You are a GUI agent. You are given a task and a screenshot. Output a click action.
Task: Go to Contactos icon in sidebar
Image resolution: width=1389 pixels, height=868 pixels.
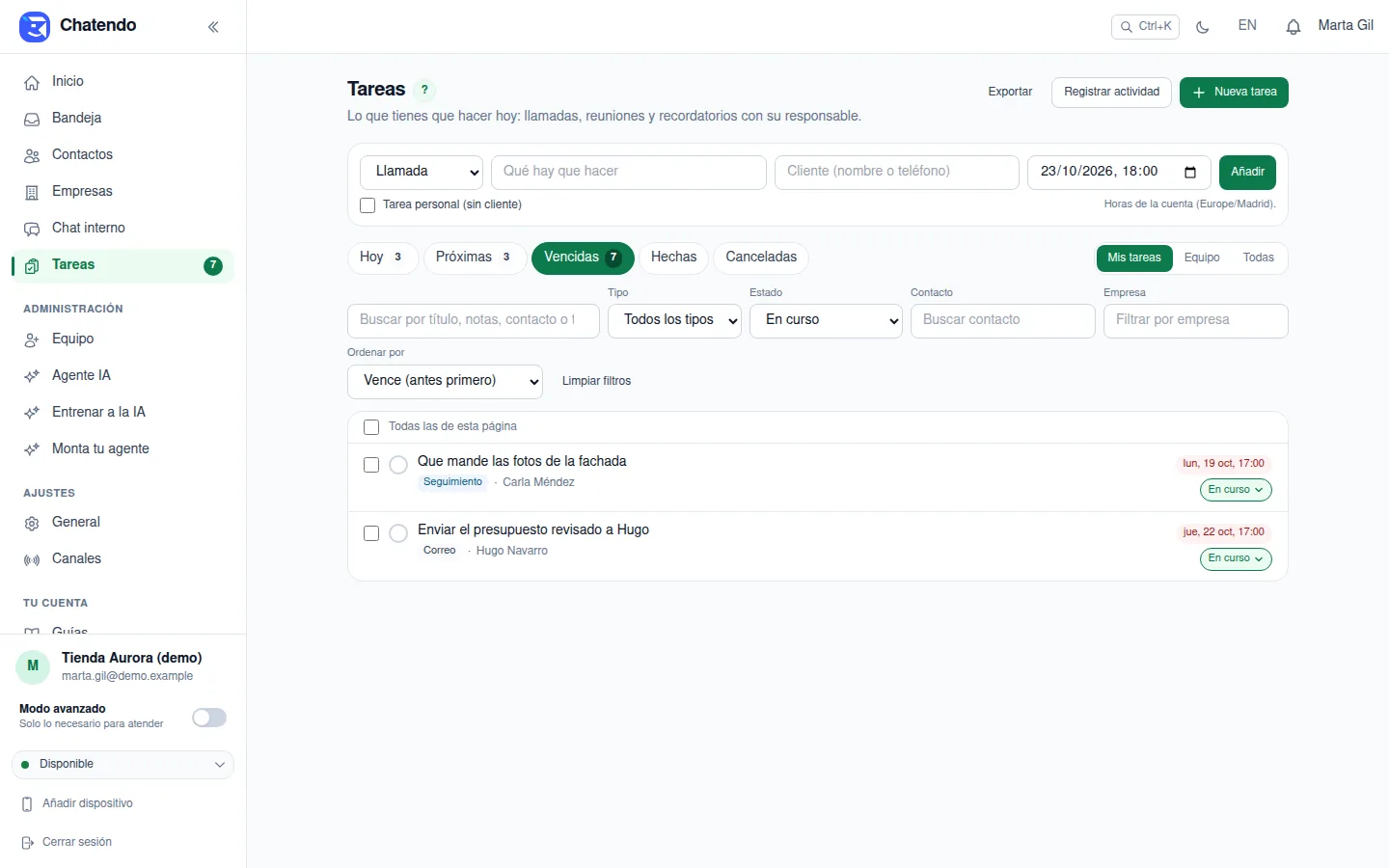[32, 155]
